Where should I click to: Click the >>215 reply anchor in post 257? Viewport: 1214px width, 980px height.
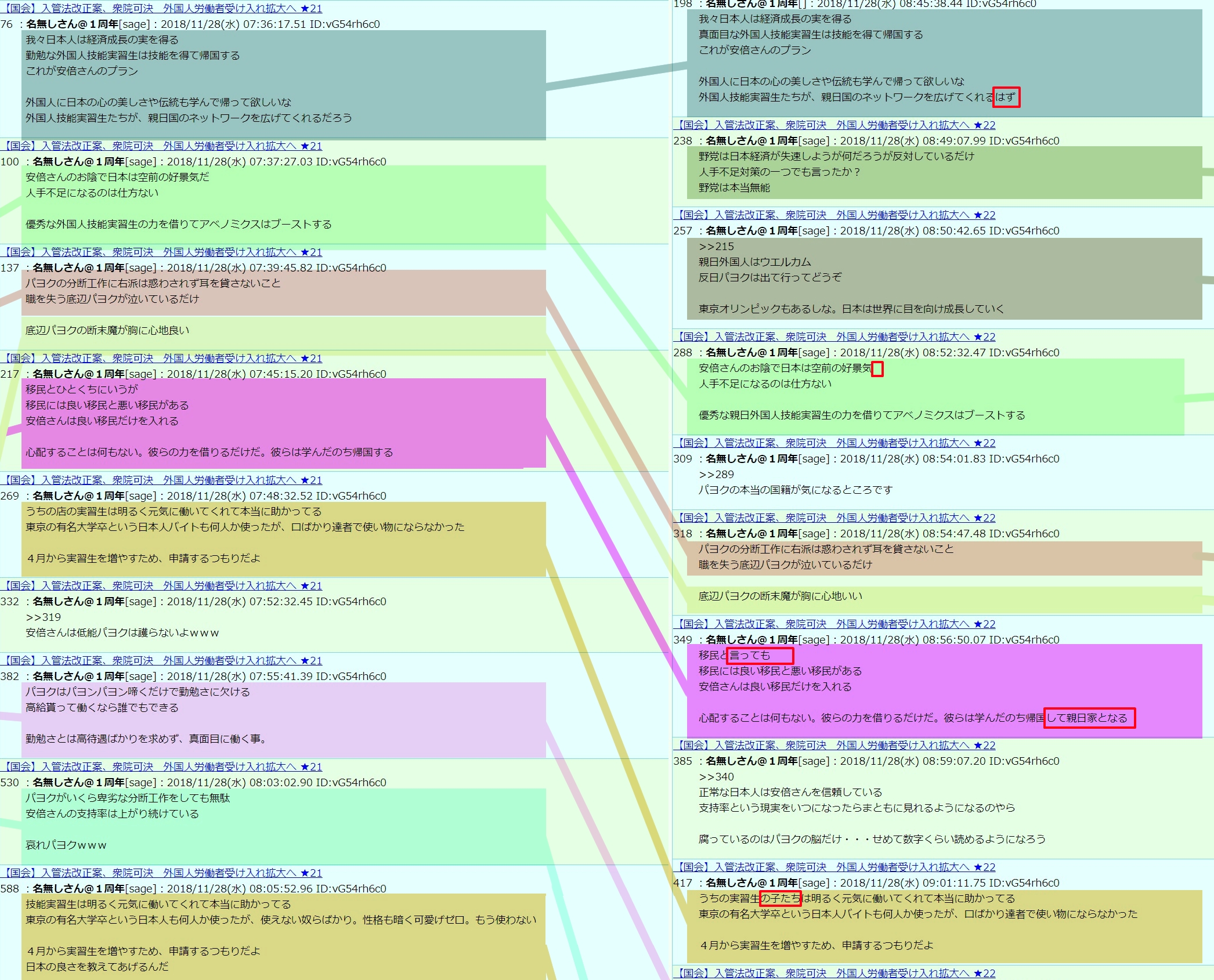[716, 246]
